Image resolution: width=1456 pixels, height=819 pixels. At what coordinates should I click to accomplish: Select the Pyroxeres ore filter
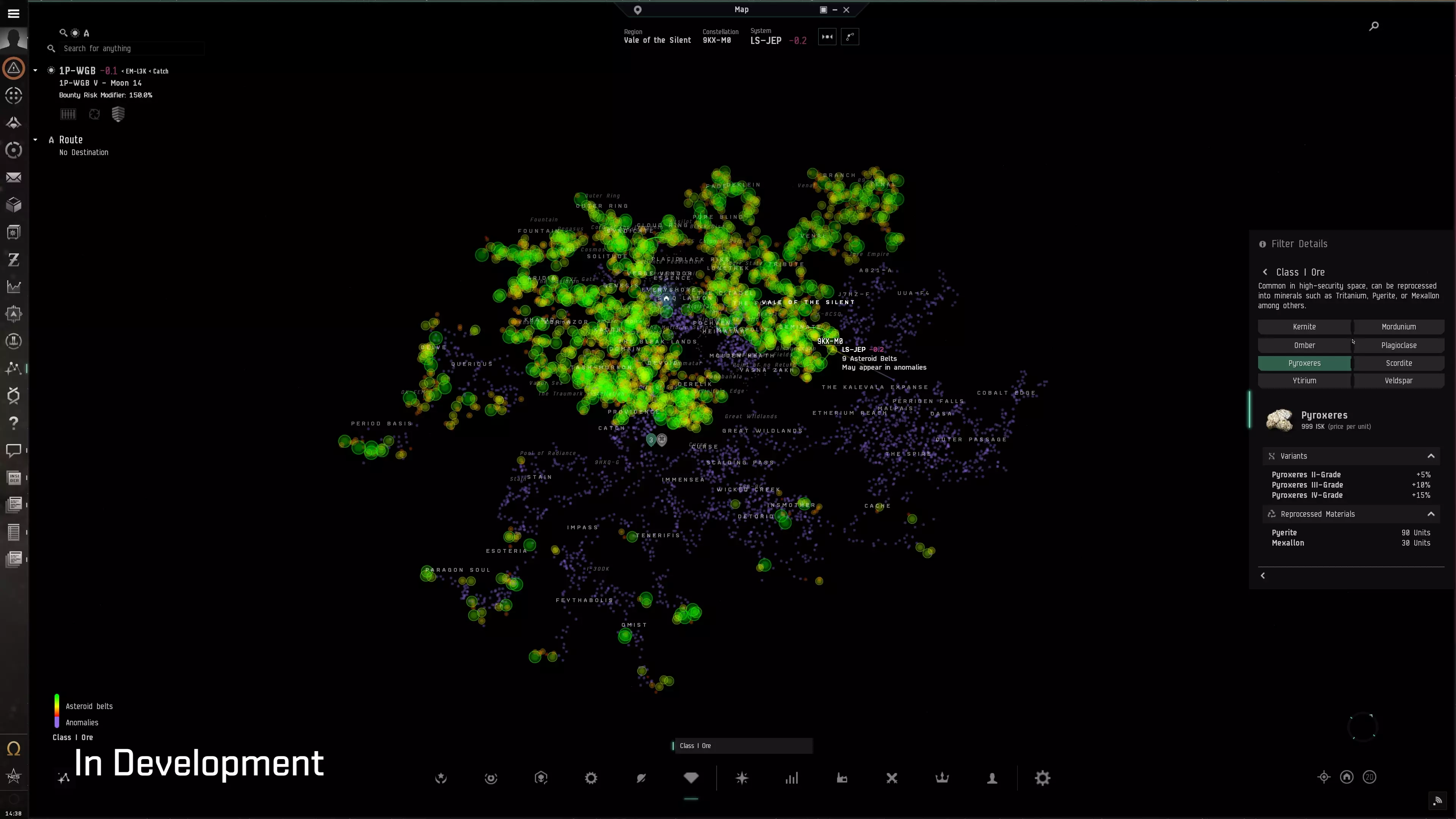[x=1304, y=364]
